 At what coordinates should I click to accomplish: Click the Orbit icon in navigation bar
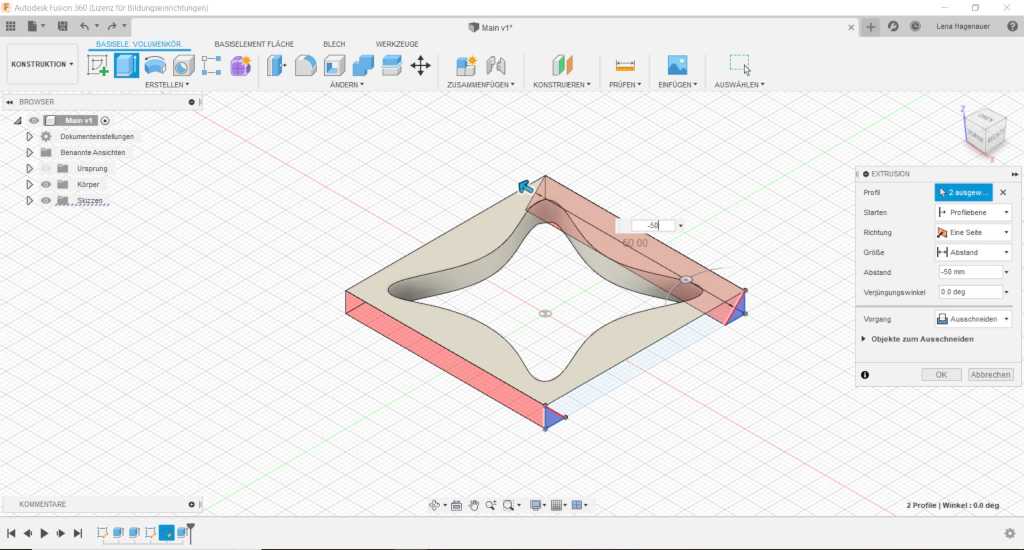click(434, 505)
